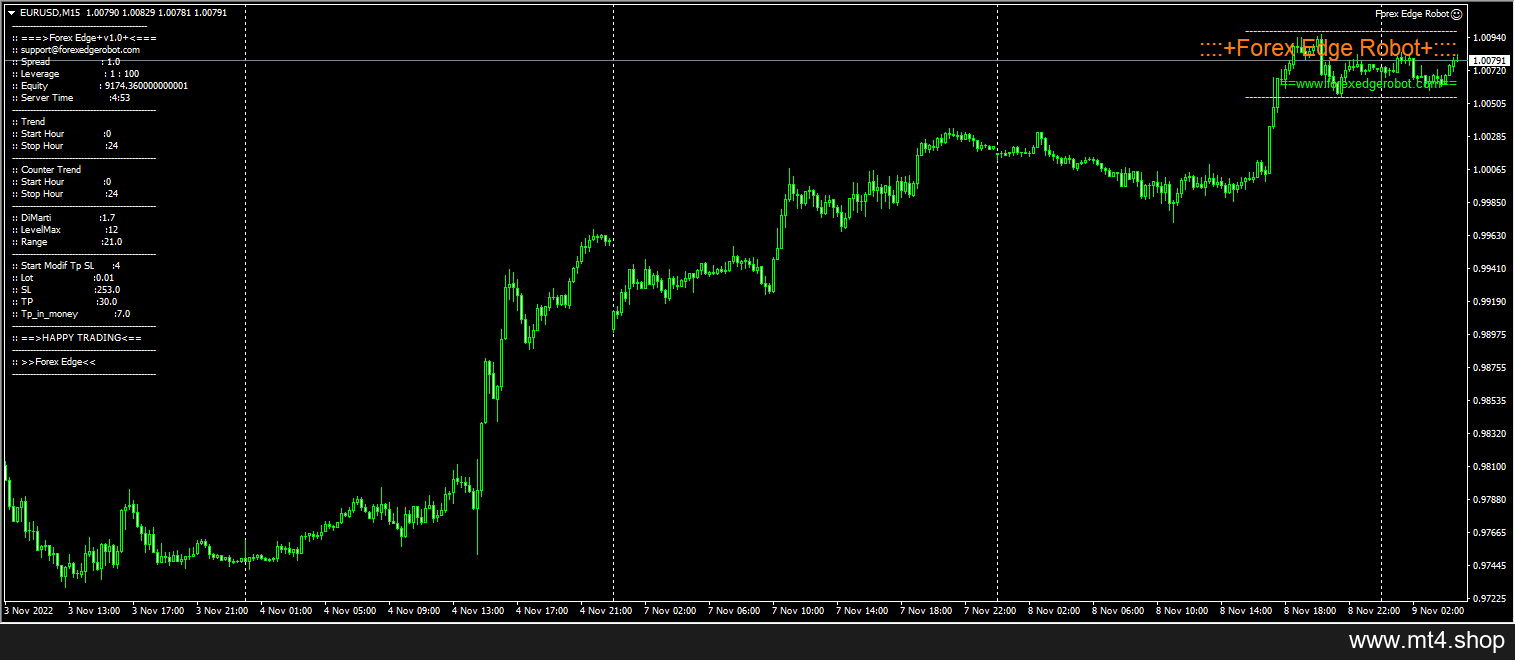Click the 1.00505 price scale label

(x=1490, y=103)
